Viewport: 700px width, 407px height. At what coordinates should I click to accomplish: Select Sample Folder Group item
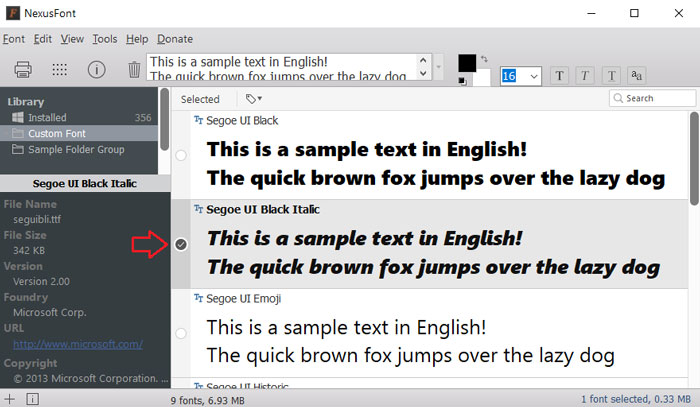pyautogui.click(x=79, y=149)
